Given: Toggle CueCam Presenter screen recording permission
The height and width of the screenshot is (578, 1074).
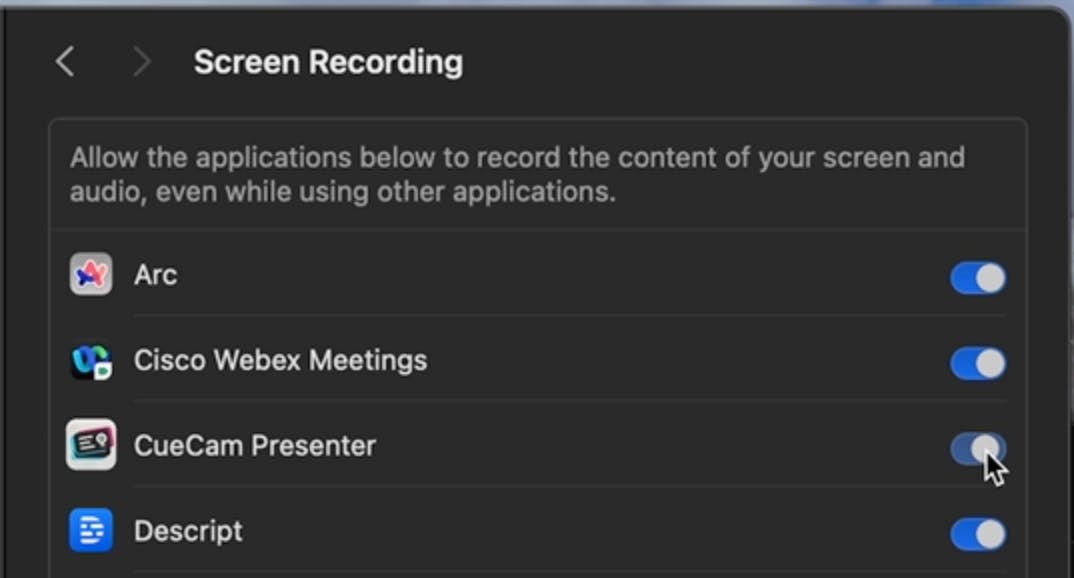Looking at the screenshot, I should 977,448.
